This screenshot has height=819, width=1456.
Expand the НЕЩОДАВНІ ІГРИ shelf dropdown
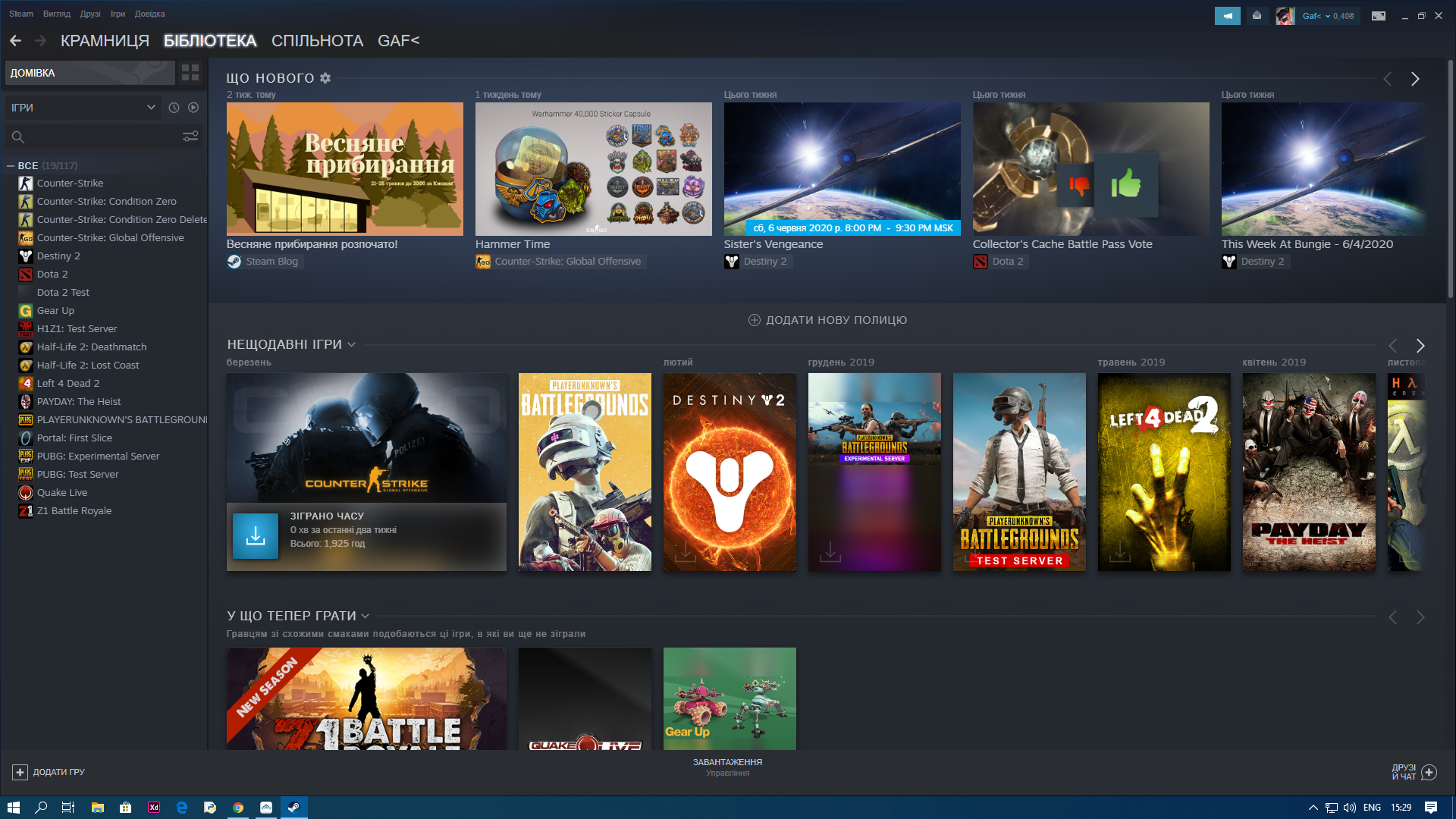tap(351, 345)
